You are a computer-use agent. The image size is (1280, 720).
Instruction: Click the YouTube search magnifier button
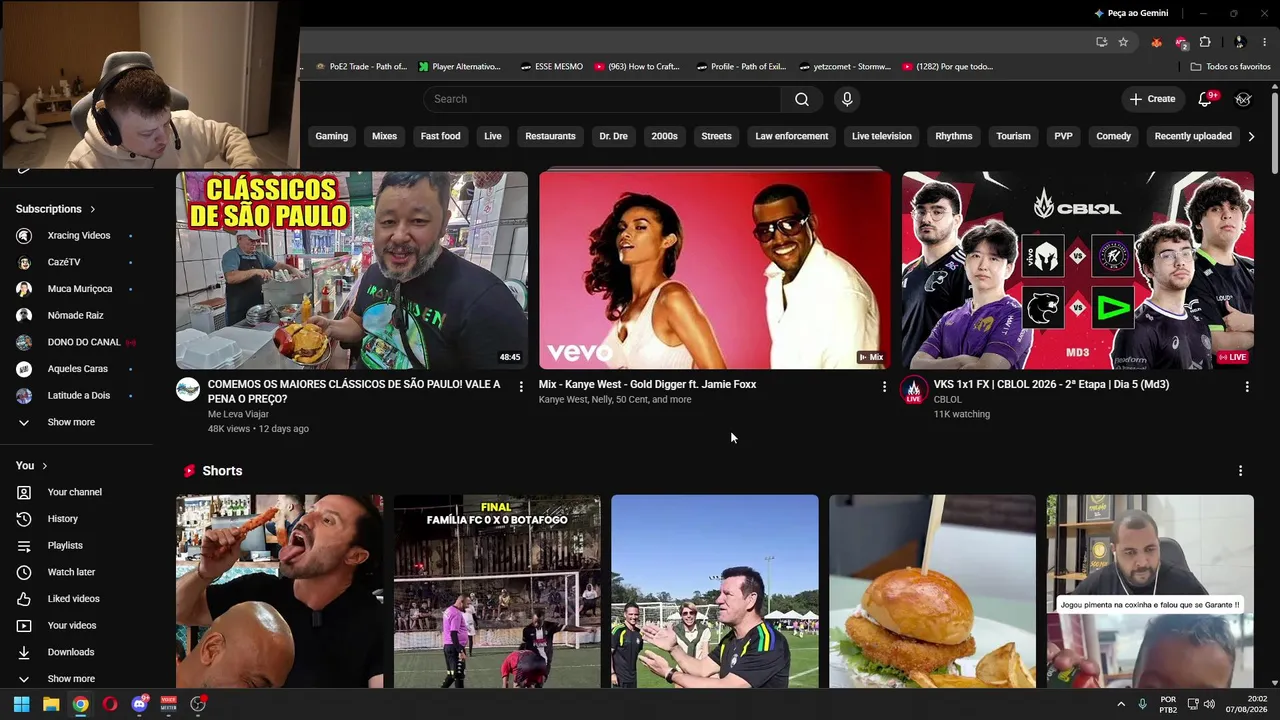pos(802,99)
